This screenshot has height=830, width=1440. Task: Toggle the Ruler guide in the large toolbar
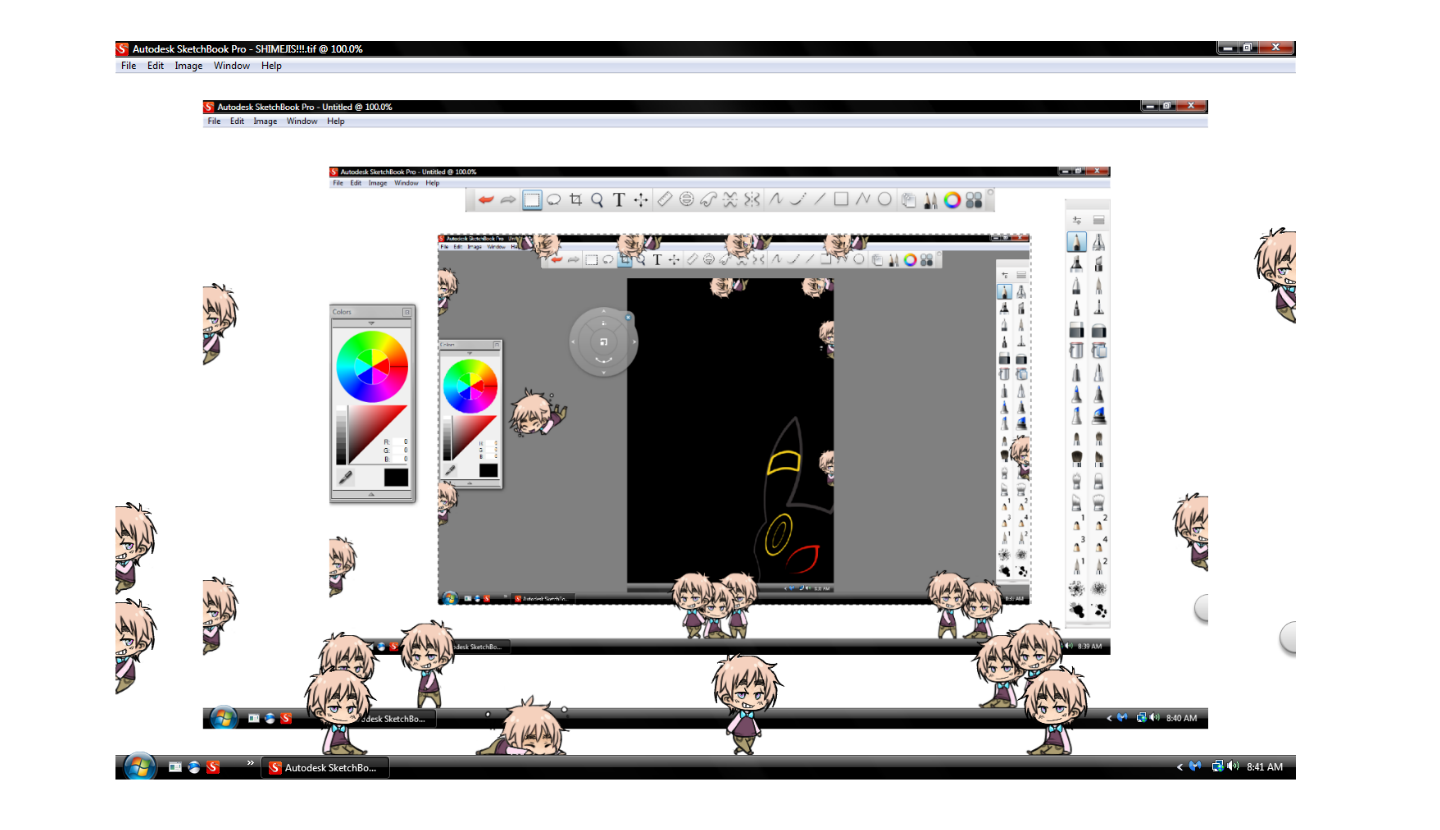click(664, 200)
